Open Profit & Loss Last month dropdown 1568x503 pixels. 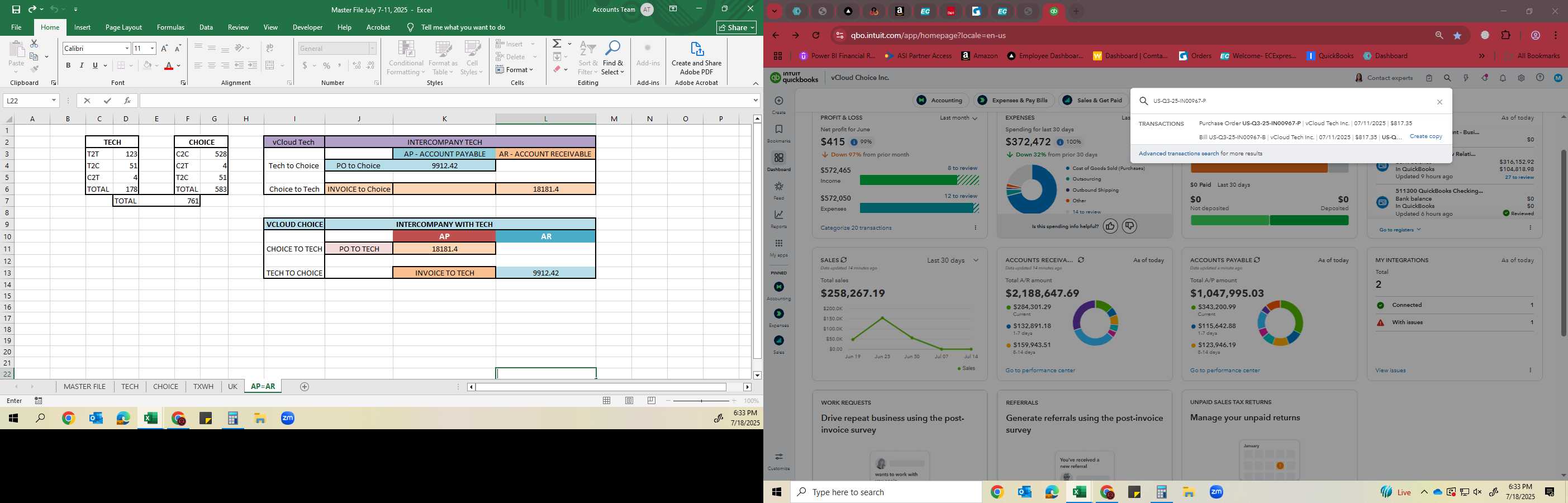click(959, 117)
